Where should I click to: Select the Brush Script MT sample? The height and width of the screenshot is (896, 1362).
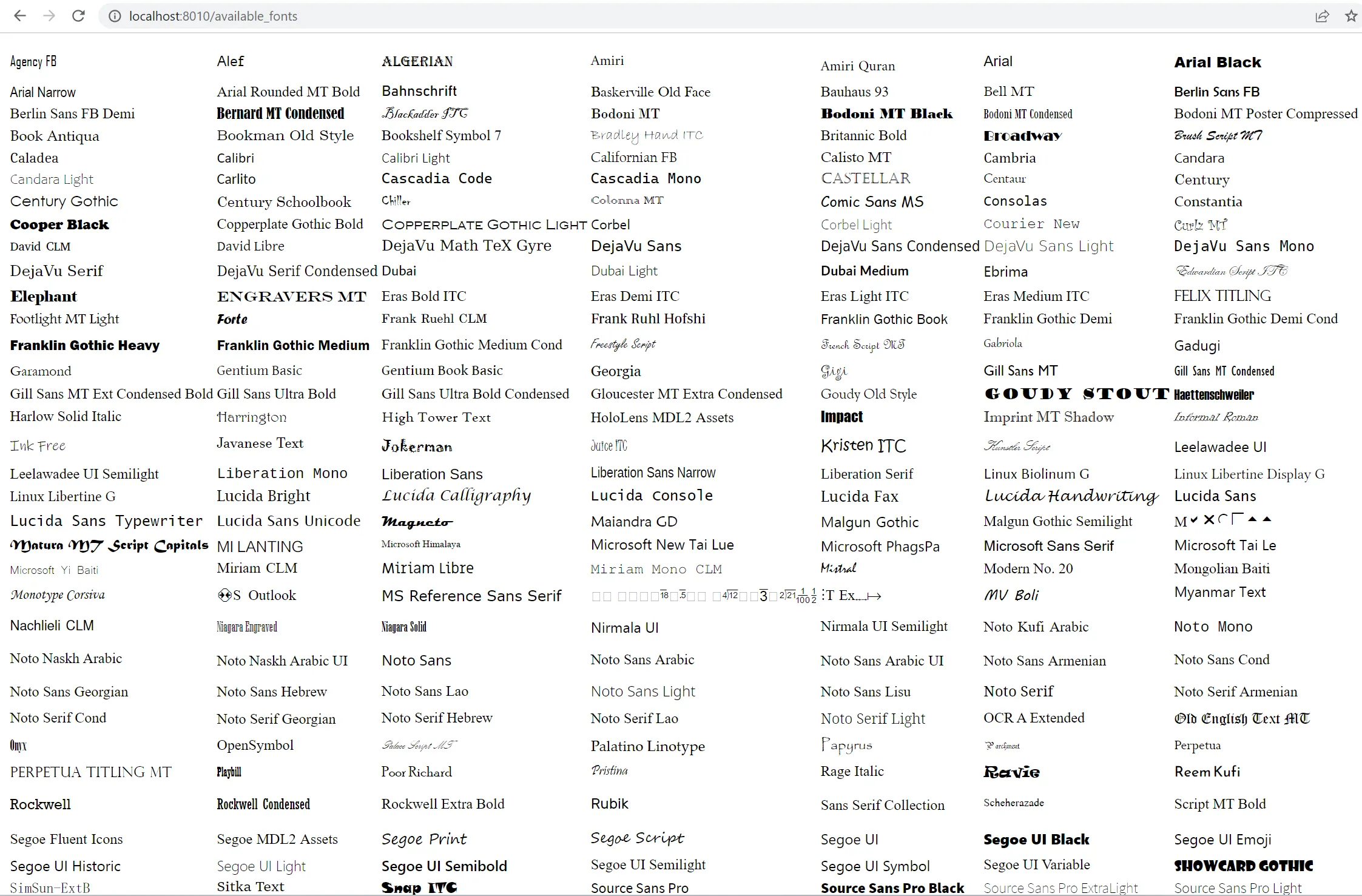(x=1218, y=136)
